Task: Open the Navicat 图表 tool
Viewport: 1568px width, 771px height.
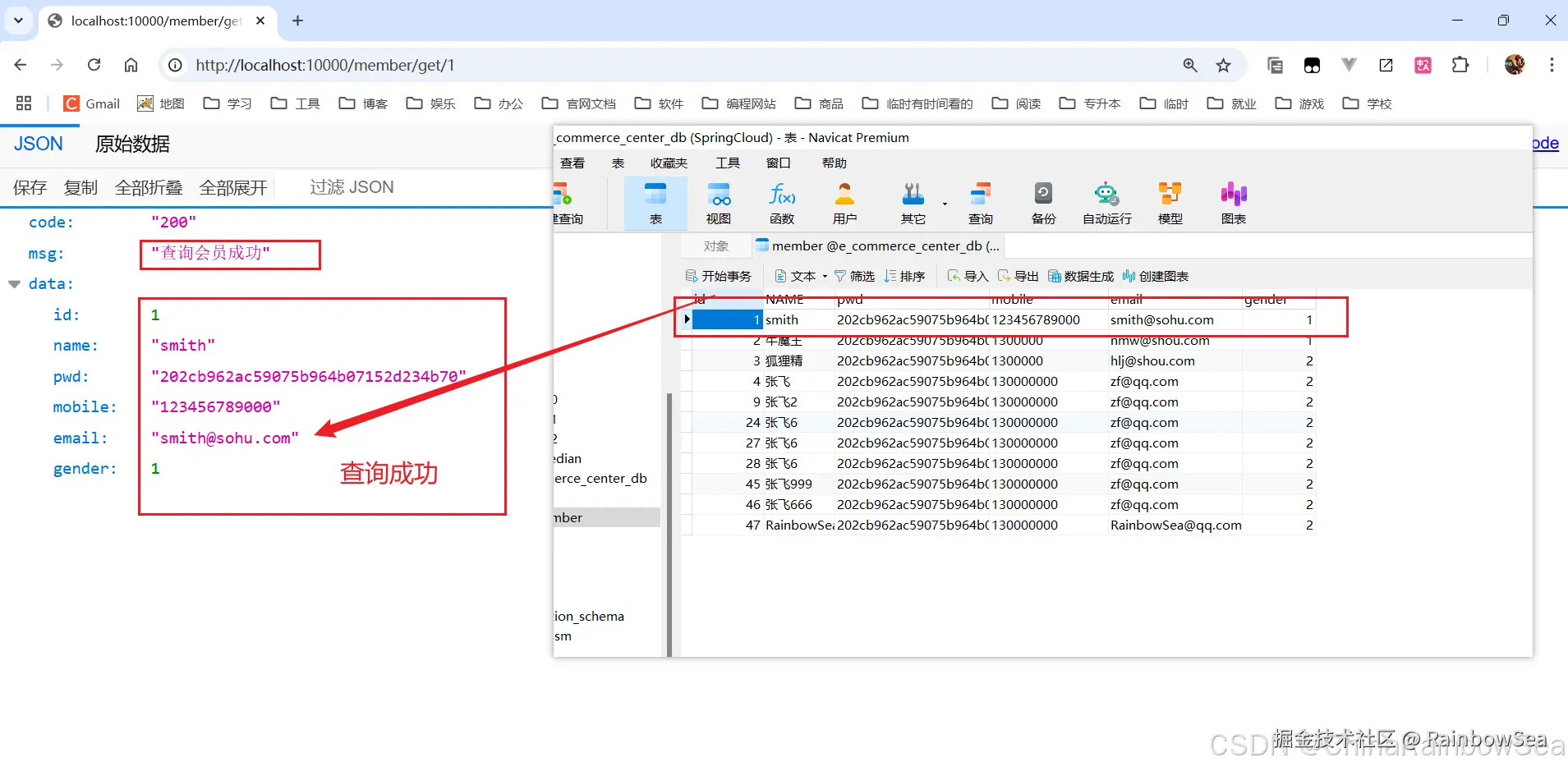Action: click(x=1234, y=204)
